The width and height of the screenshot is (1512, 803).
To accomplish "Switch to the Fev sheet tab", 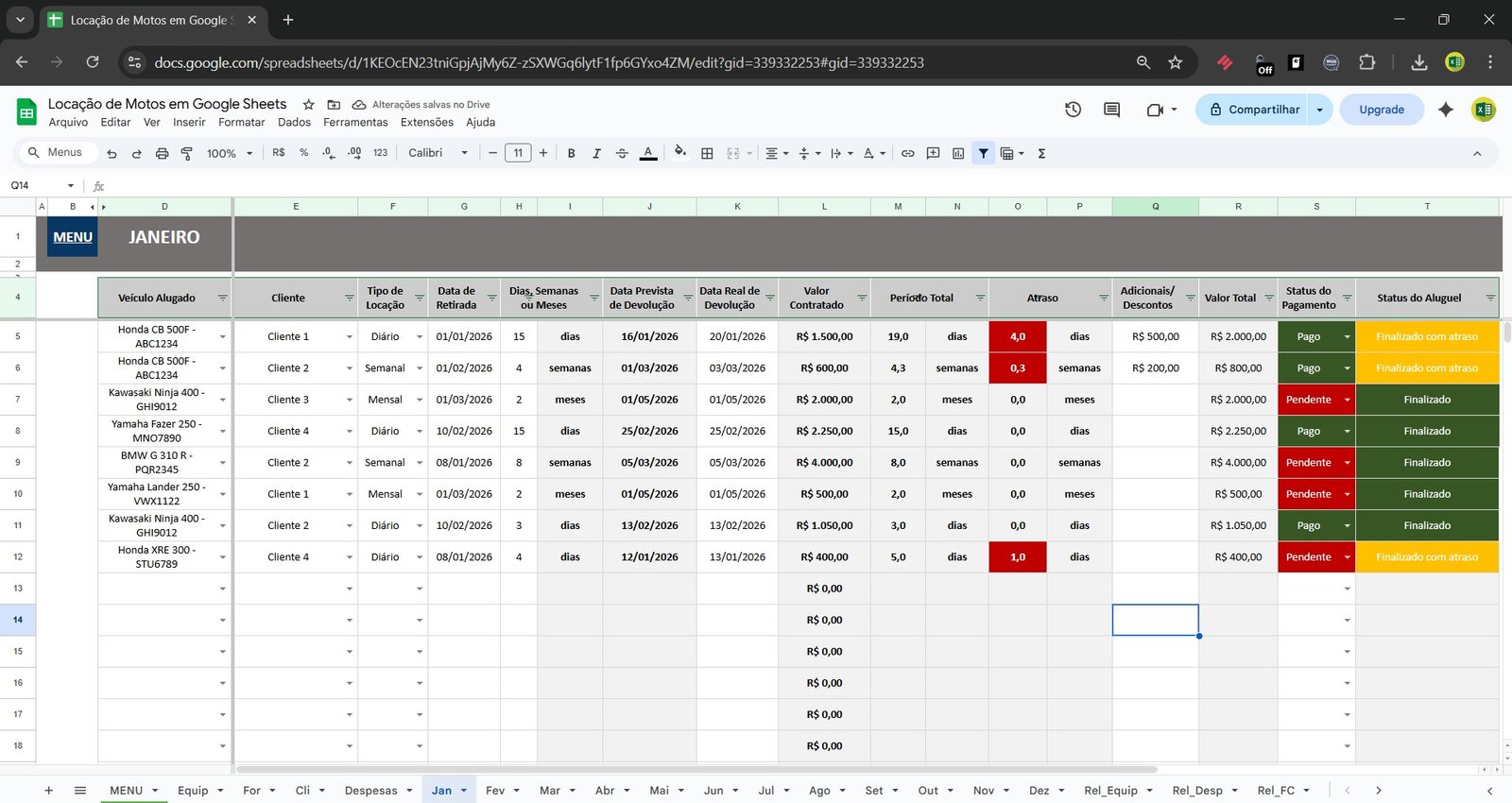I will pos(495,791).
